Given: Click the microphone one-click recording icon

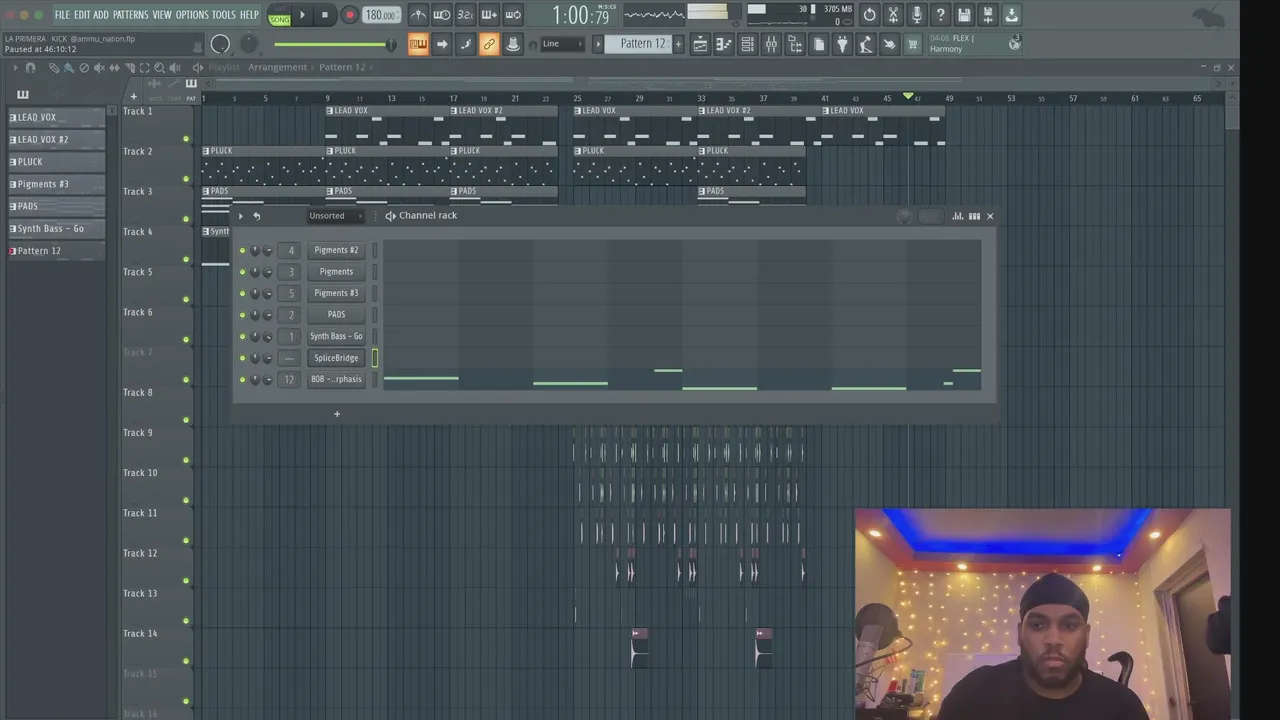Looking at the screenshot, I should point(917,15).
